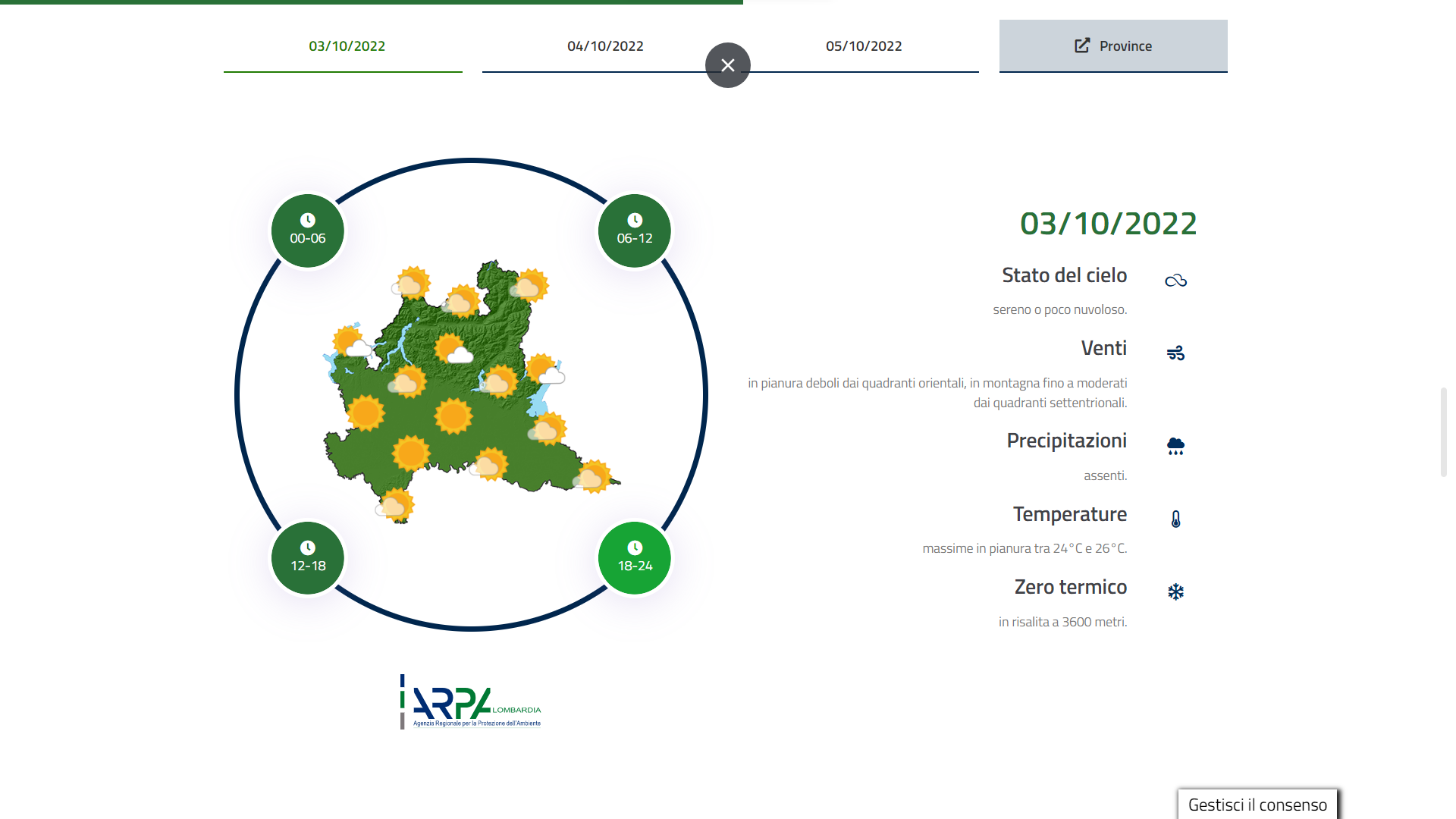
Task: Switch to the 05/10/2022 forecast tab
Action: [864, 46]
